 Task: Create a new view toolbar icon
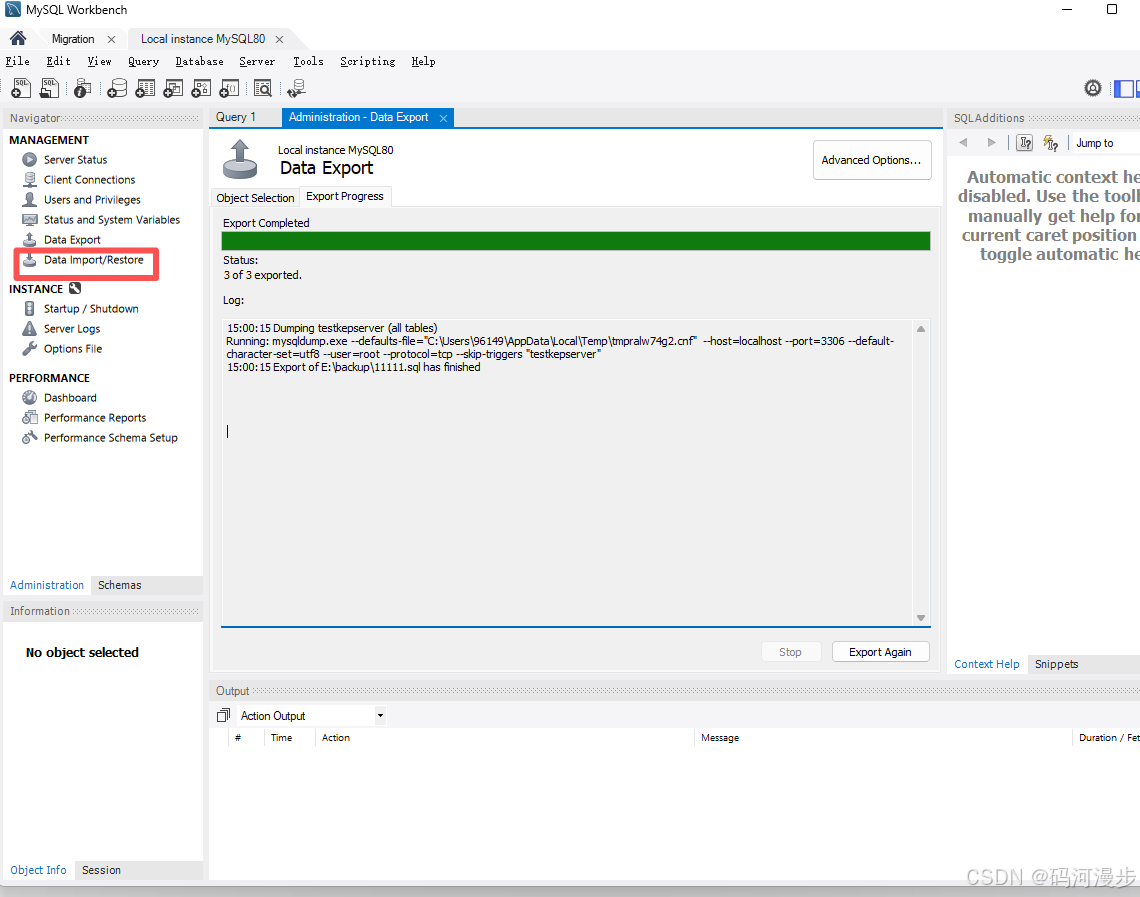173,88
